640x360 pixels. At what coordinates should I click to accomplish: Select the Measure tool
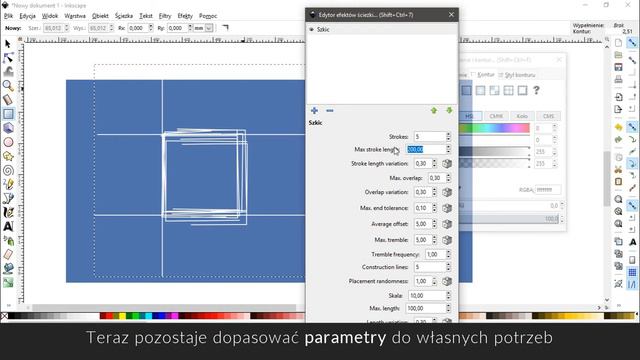(8, 100)
